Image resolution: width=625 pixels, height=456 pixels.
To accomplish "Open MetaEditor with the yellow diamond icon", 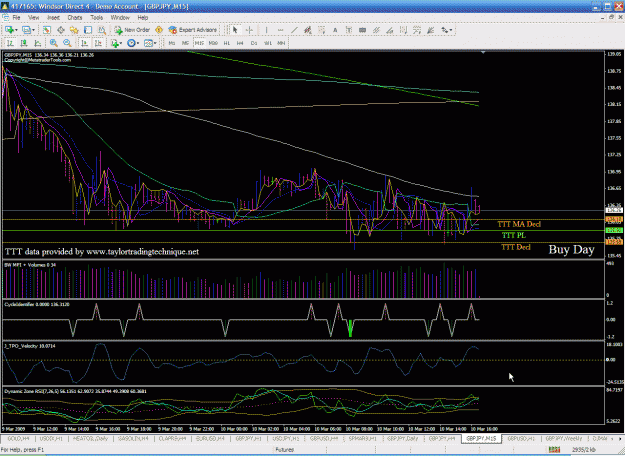I will (x=159, y=30).
